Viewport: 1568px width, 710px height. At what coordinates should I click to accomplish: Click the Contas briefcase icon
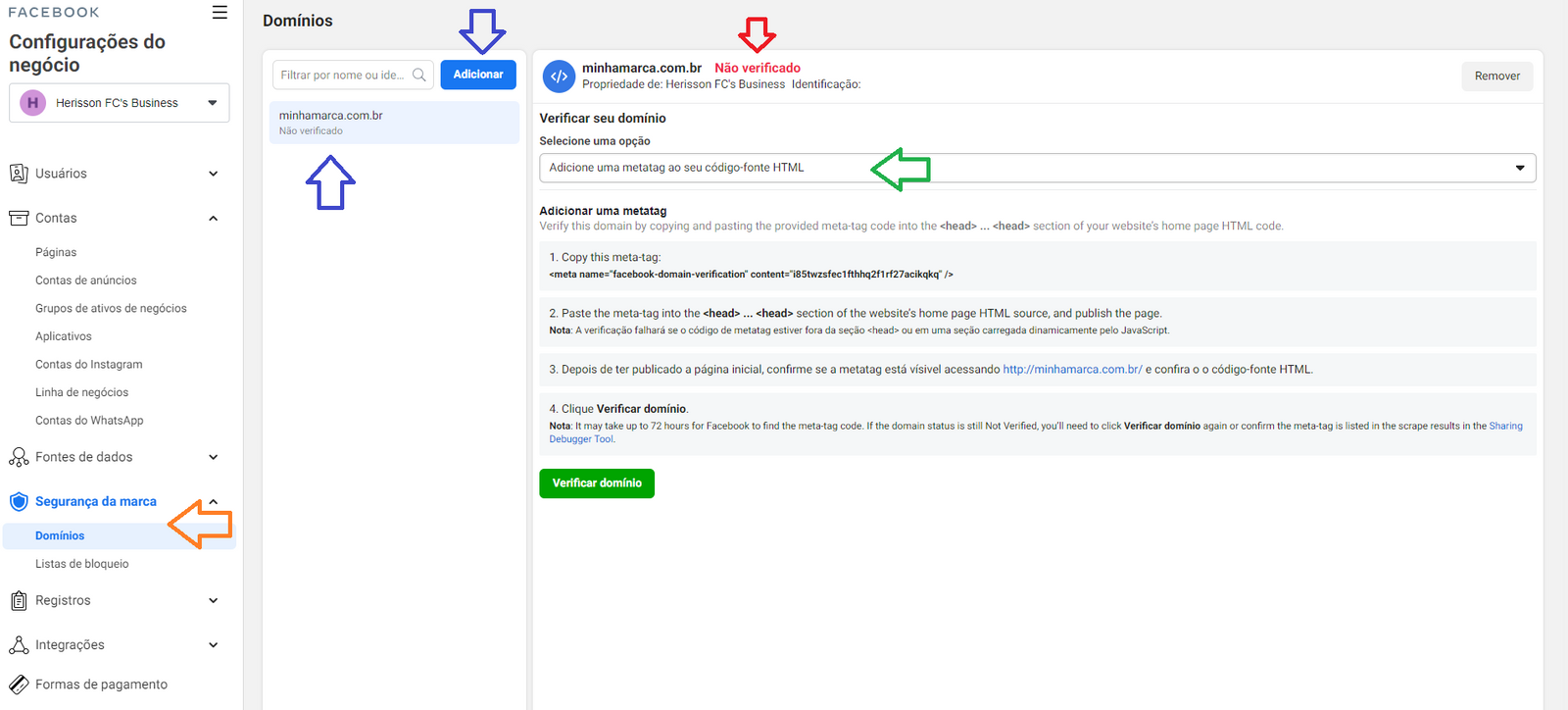(19, 218)
